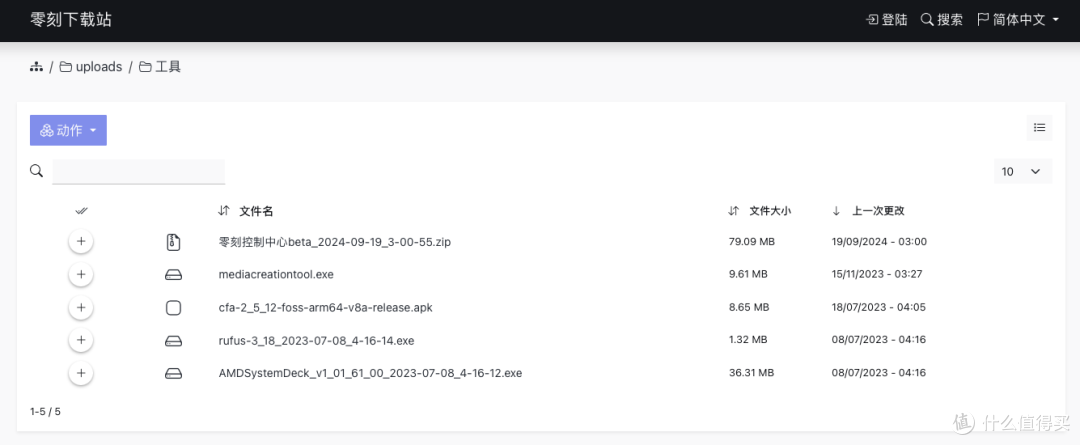Switch to list view with top-right icon
The width and height of the screenshot is (1080, 445).
coord(1039,127)
